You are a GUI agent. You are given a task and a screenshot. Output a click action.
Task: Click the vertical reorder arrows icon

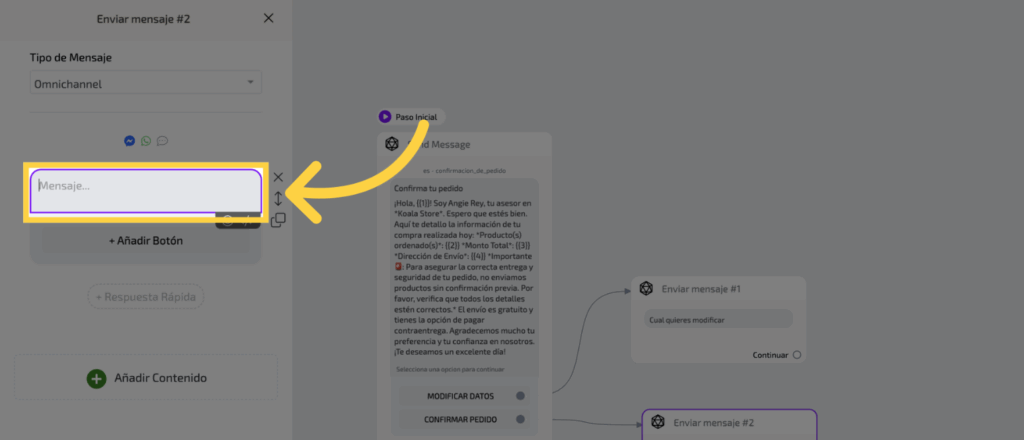point(278,198)
